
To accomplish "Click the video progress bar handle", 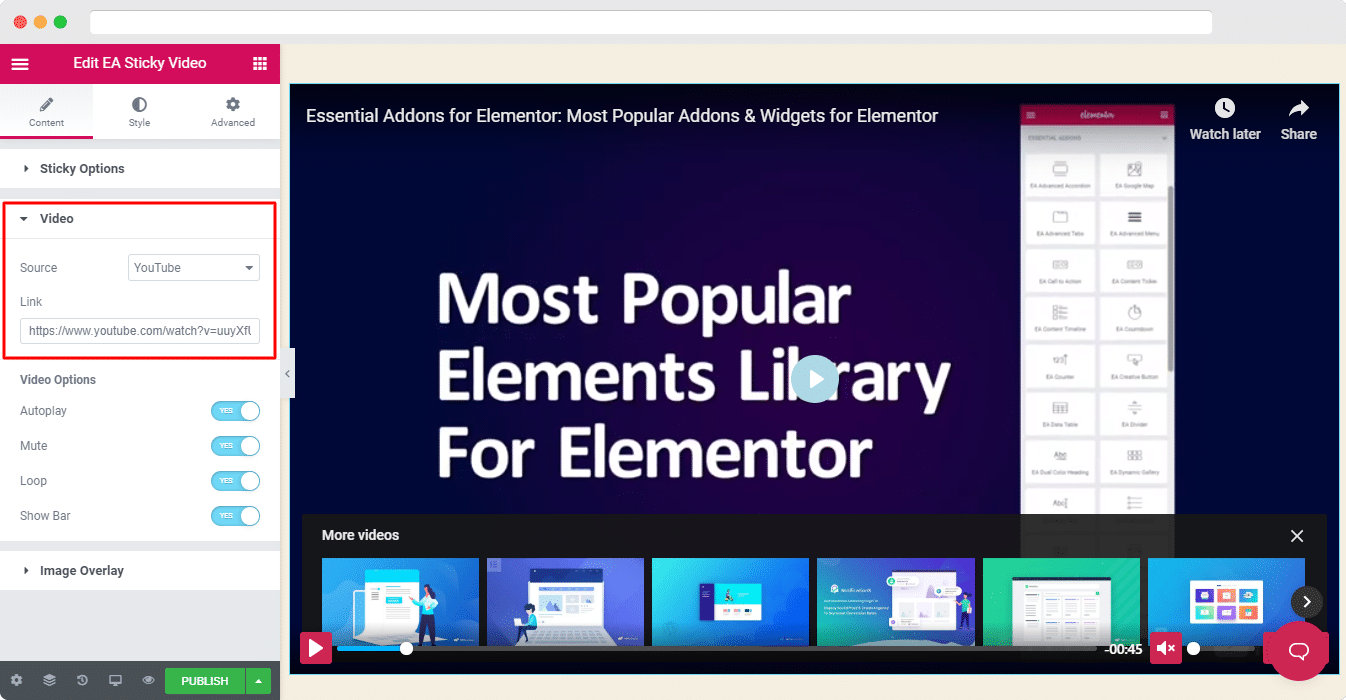I will (x=406, y=648).
